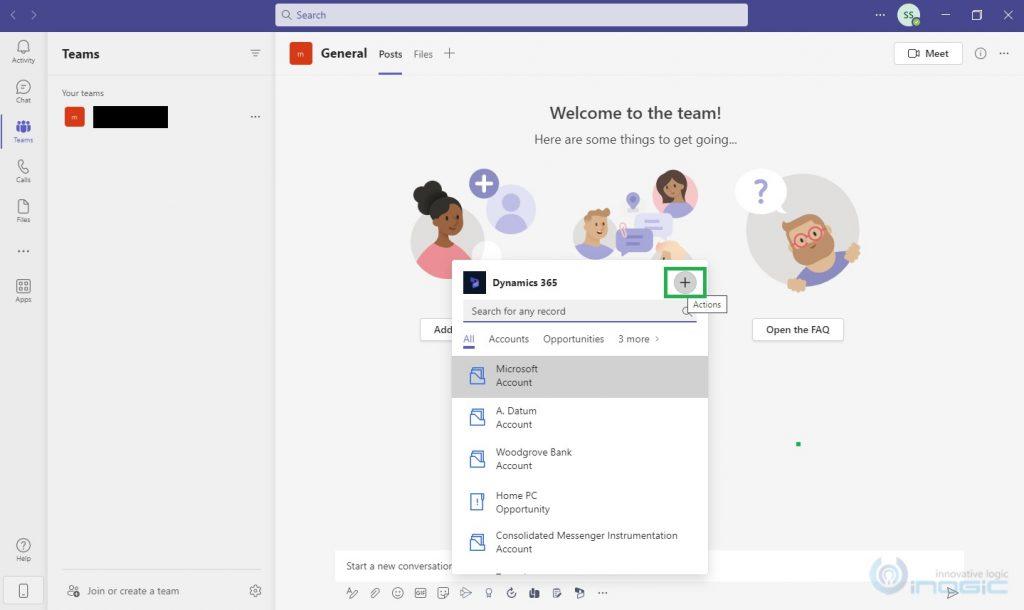The width and height of the screenshot is (1024, 610).
Task: Click the Search for any record field
Action: tap(579, 311)
